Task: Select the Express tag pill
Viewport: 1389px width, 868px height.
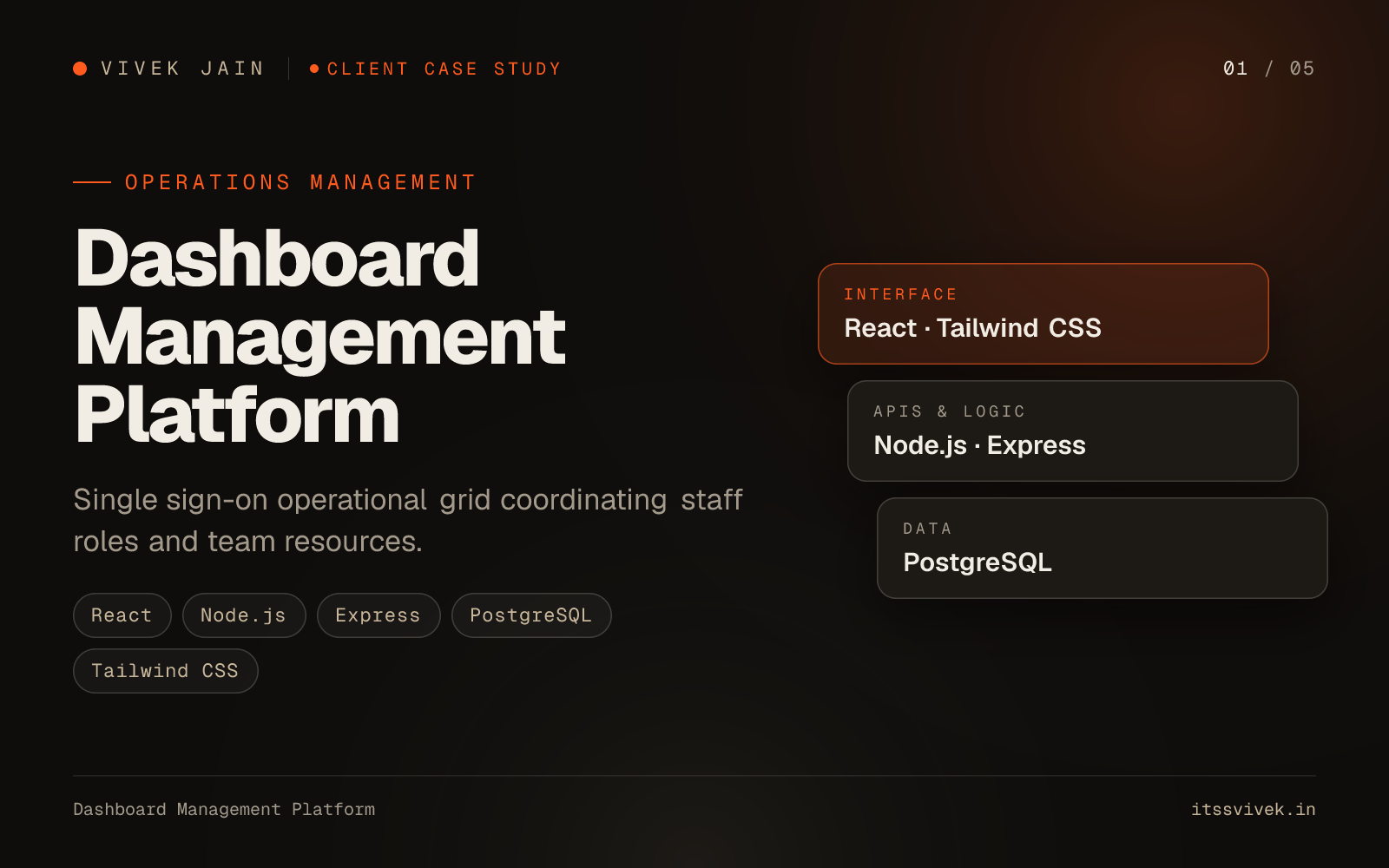Action: 379,615
